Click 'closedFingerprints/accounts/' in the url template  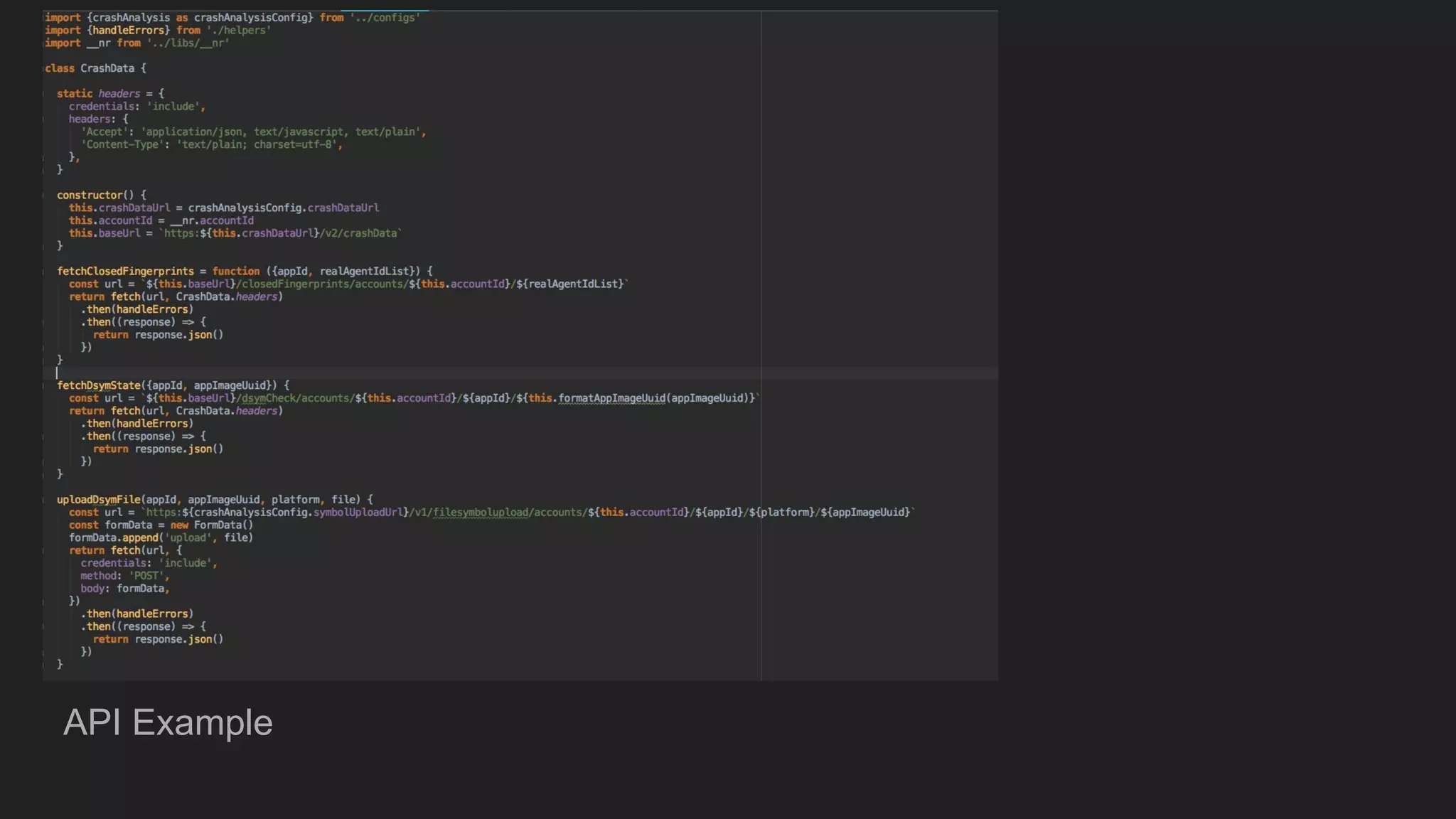click(325, 284)
